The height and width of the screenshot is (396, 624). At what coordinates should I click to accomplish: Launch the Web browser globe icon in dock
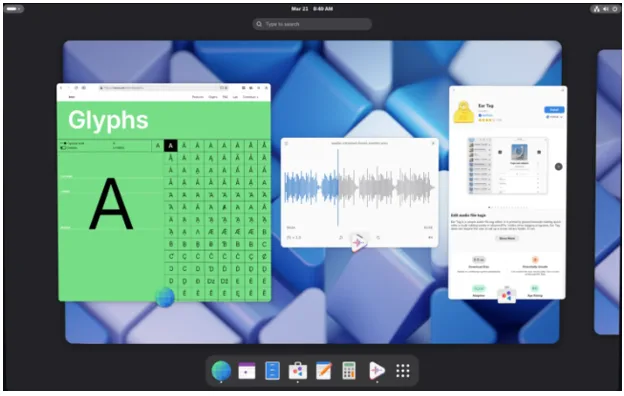coord(221,371)
